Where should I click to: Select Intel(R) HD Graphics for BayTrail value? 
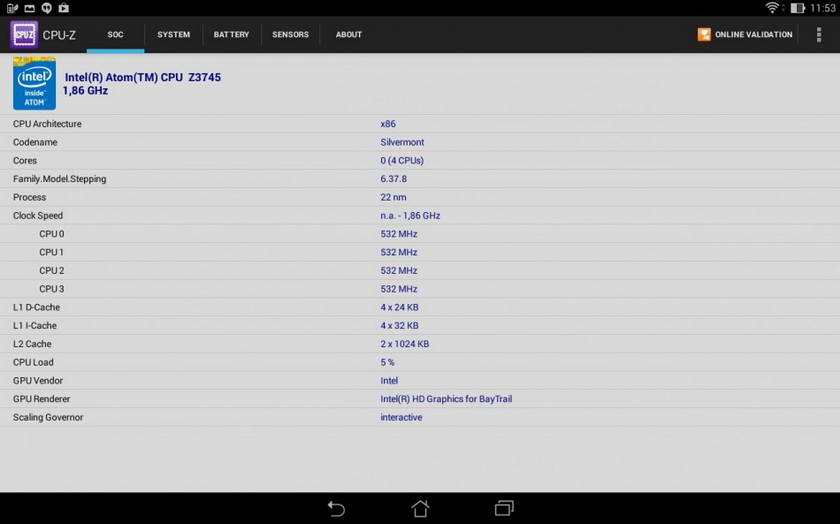click(446, 399)
